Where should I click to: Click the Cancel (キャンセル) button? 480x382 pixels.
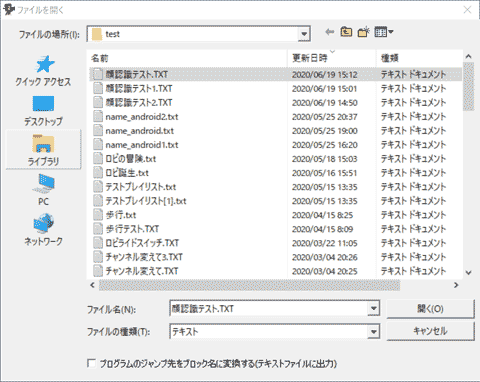(430, 331)
